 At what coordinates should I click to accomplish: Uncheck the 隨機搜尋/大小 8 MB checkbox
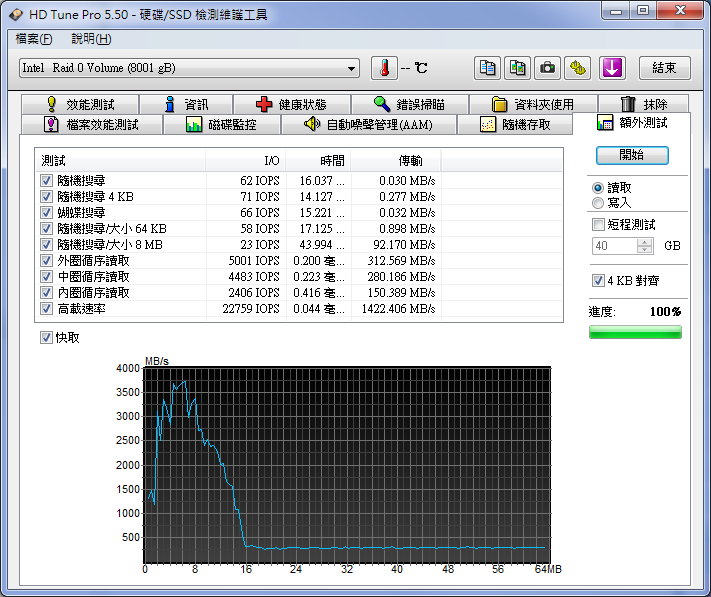(x=46, y=245)
